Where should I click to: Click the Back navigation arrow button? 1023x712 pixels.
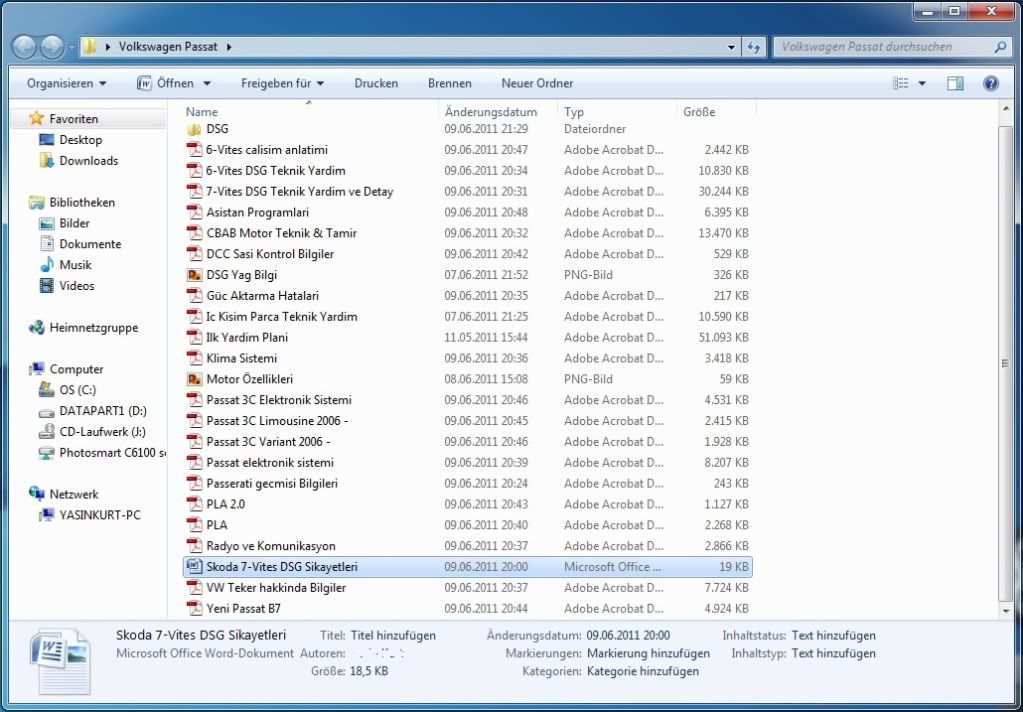[24, 47]
